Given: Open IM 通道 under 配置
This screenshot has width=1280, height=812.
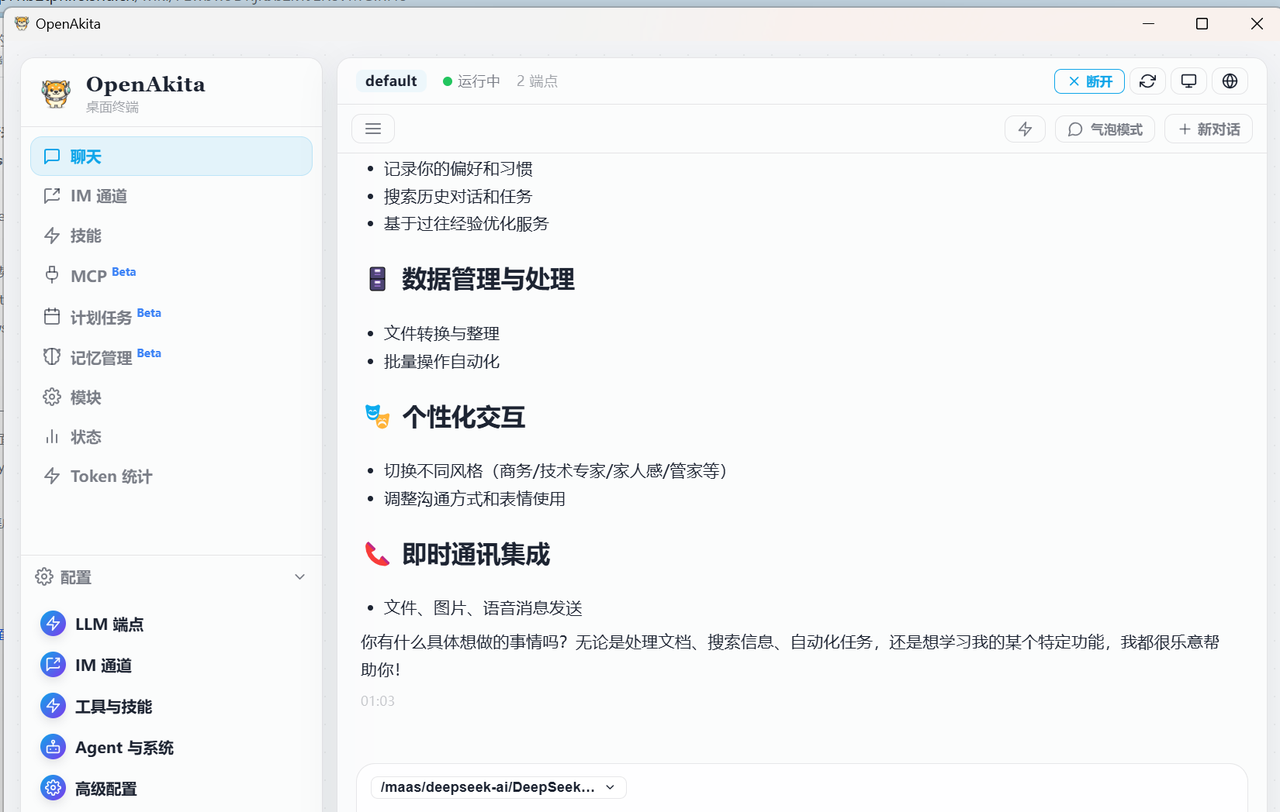Looking at the screenshot, I should (171, 665).
